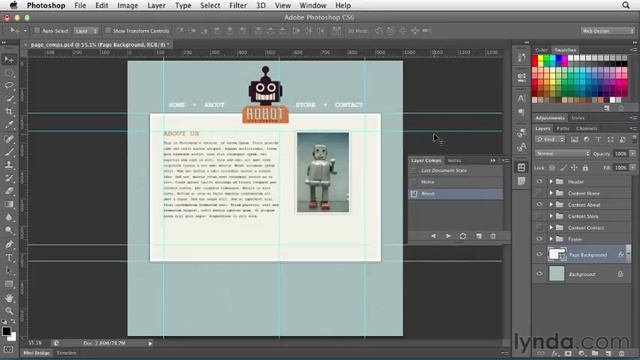The height and width of the screenshot is (360, 640).
Task: Select the Eraser tool
Action: pyautogui.click(x=9, y=191)
